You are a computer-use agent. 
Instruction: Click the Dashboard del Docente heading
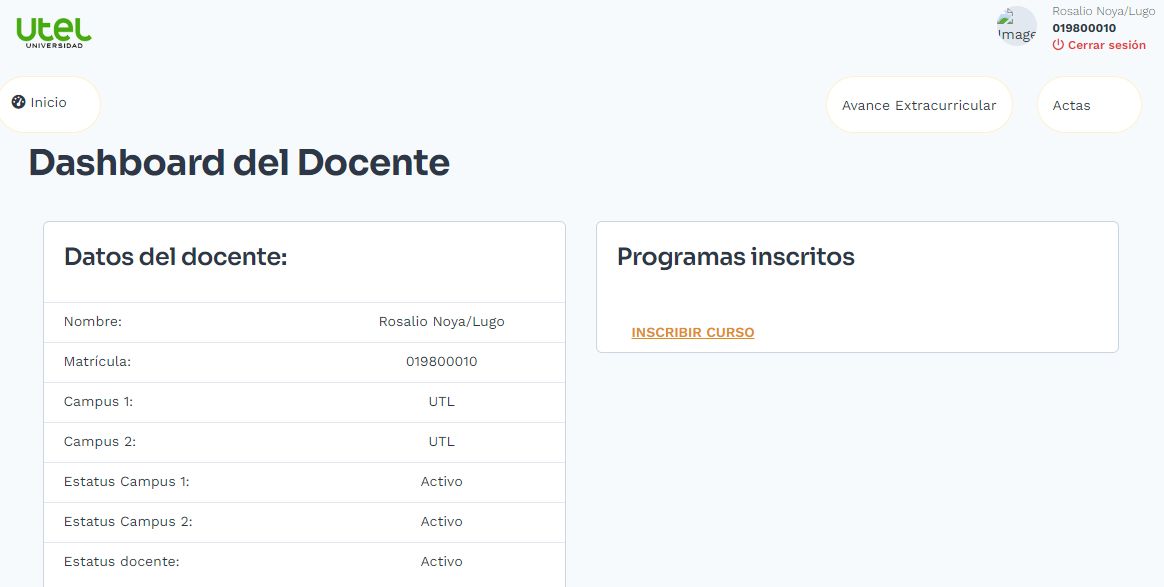click(x=240, y=162)
